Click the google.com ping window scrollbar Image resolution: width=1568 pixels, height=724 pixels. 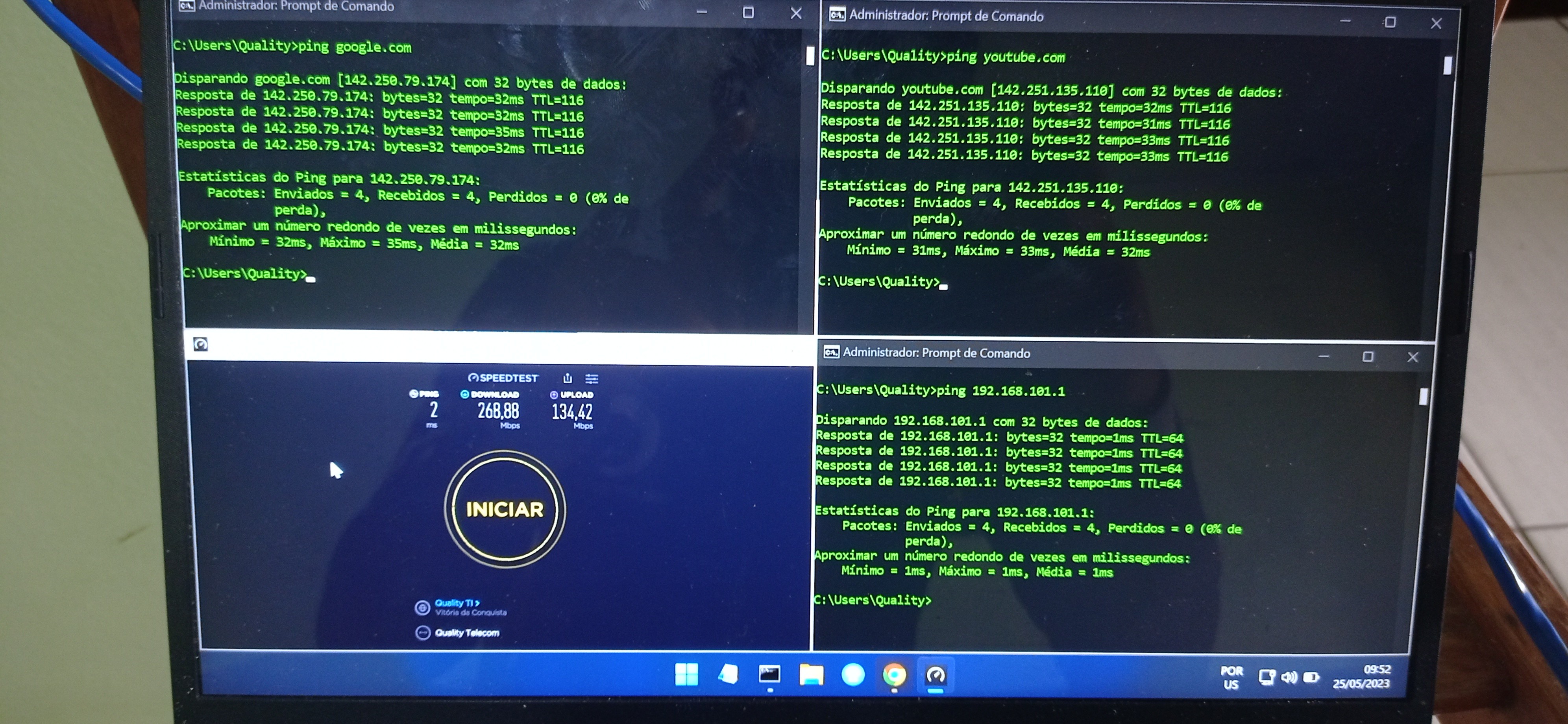[x=810, y=57]
